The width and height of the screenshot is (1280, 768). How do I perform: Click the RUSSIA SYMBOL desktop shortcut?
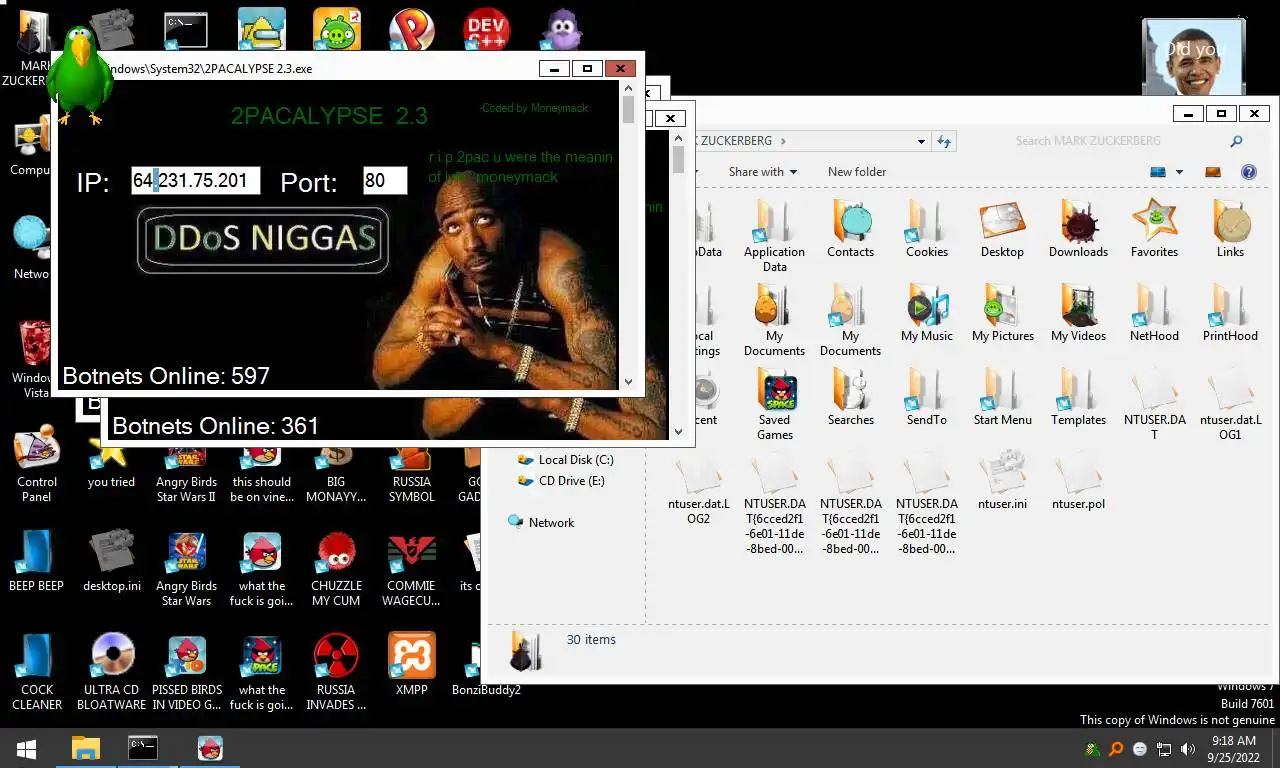(x=412, y=475)
